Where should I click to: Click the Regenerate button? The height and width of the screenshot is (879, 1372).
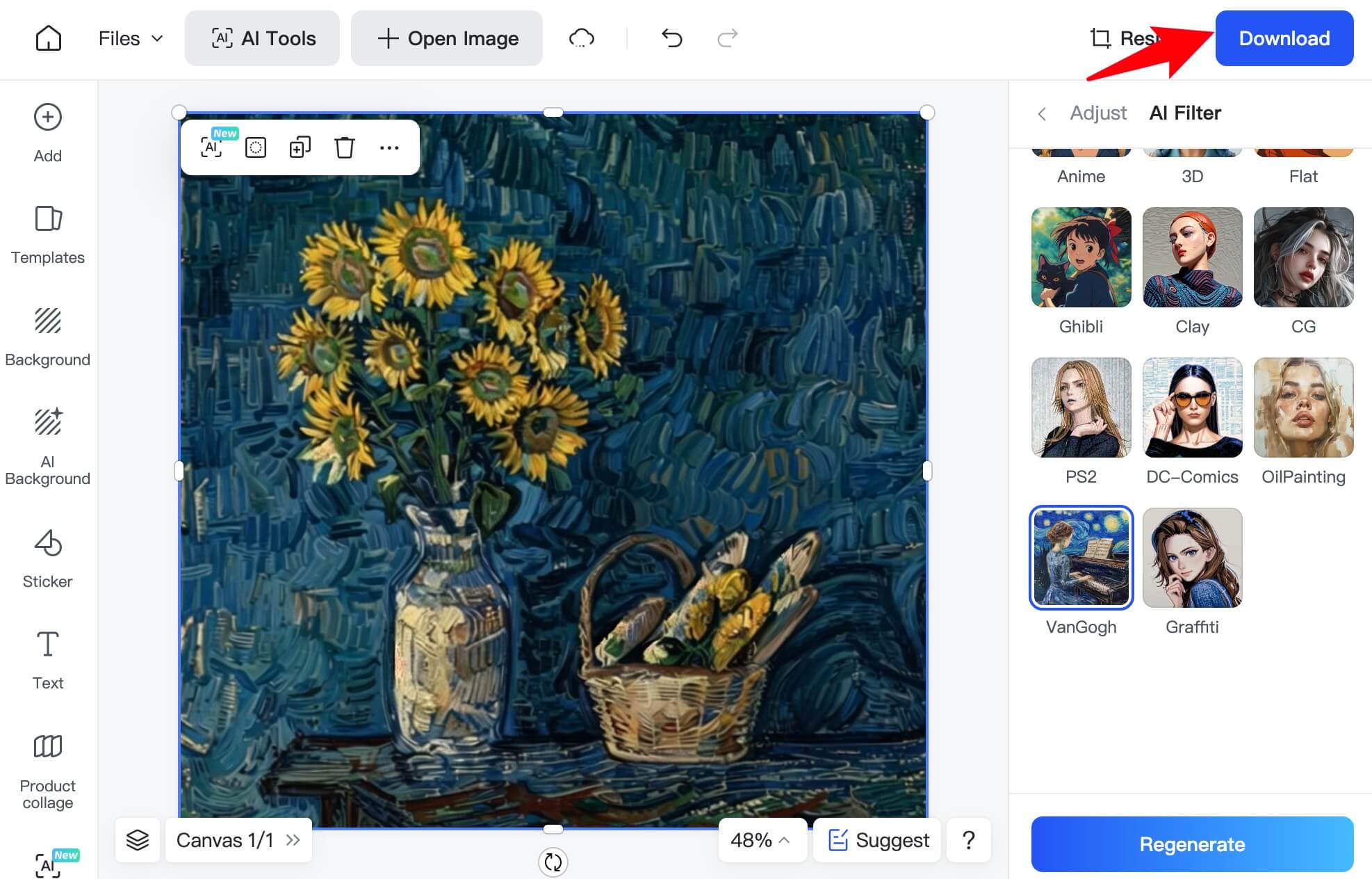coord(1192,844)
